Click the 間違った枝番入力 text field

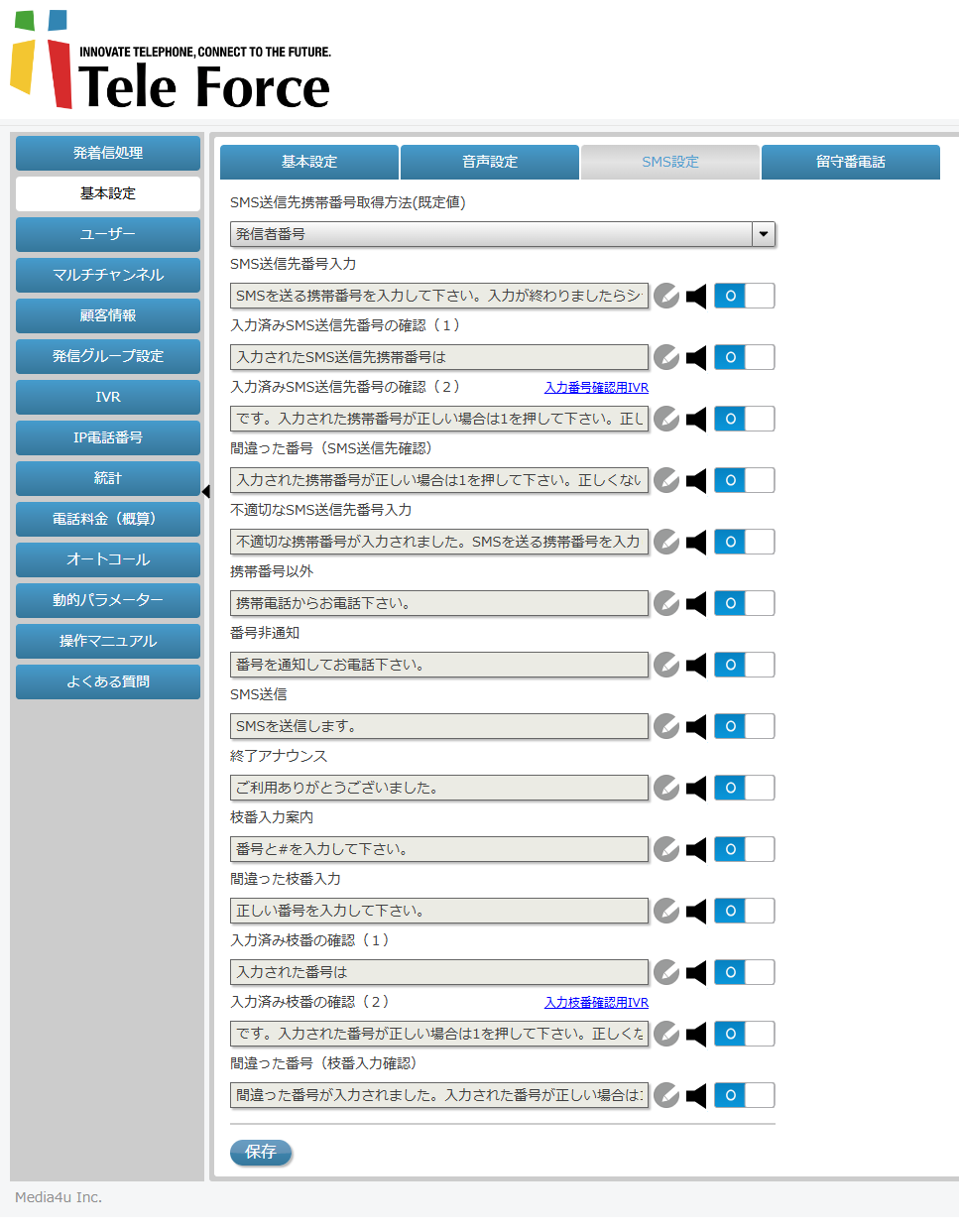click(x=439, y=911)
